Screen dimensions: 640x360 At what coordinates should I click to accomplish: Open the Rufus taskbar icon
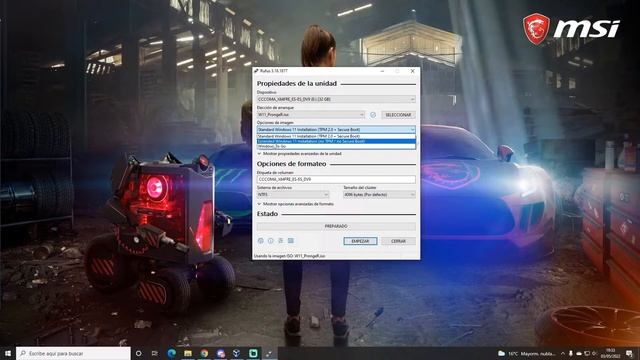coord(269,353)
